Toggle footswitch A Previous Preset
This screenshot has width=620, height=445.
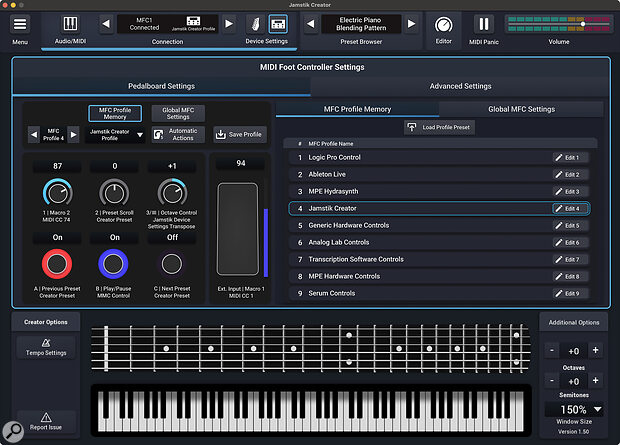[57, 264]
